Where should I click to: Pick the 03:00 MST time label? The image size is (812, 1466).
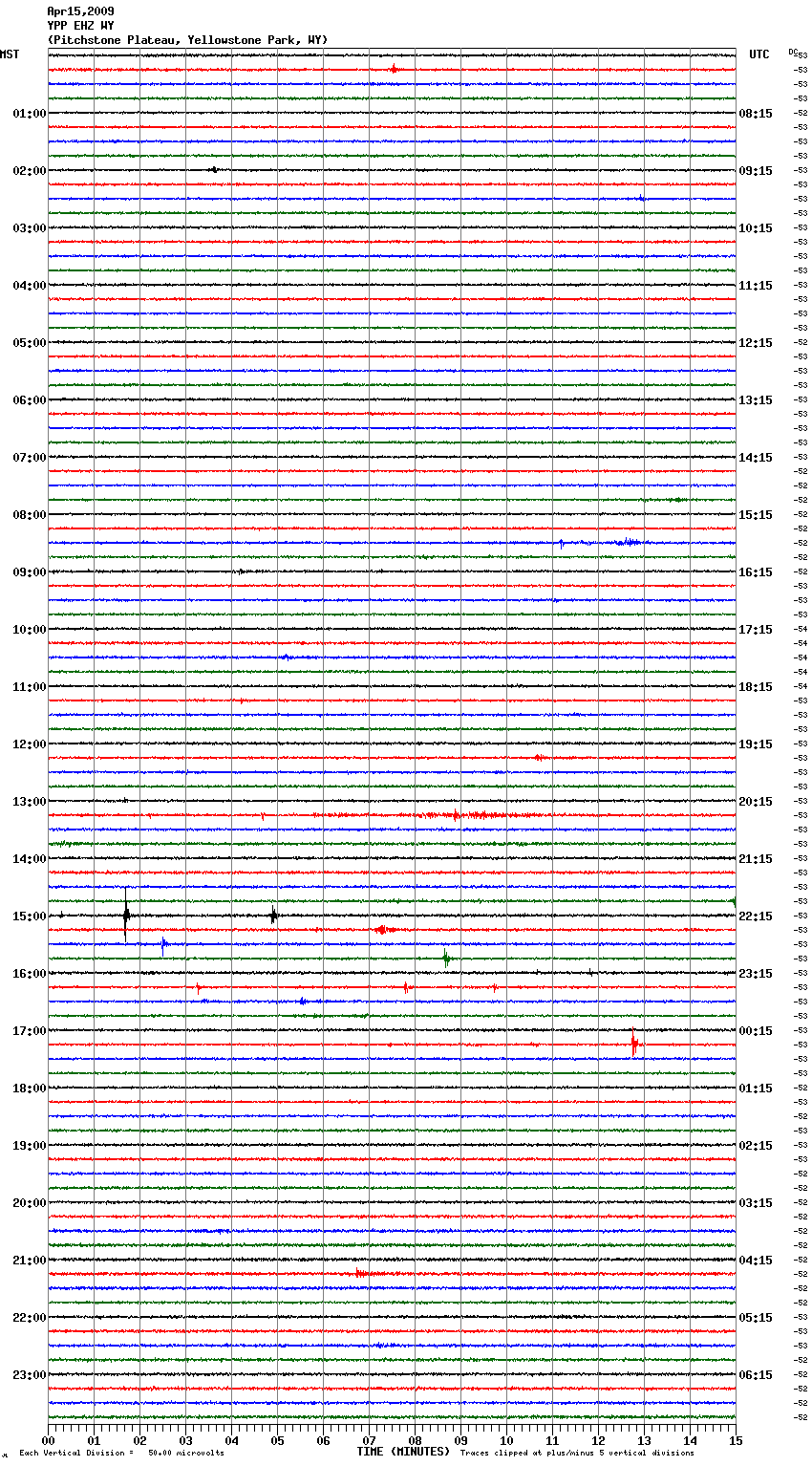click(29, 228)
